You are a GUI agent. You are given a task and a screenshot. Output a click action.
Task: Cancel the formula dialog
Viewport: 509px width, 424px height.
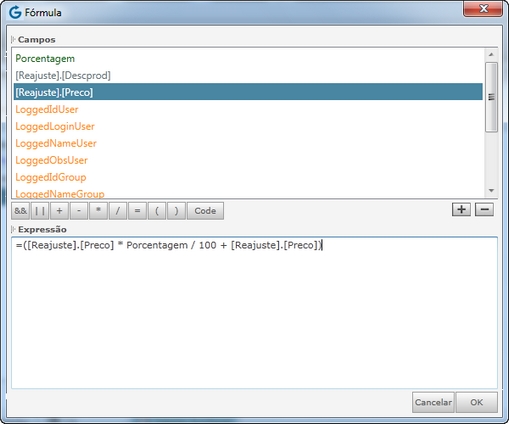click(x=433, y=402)
